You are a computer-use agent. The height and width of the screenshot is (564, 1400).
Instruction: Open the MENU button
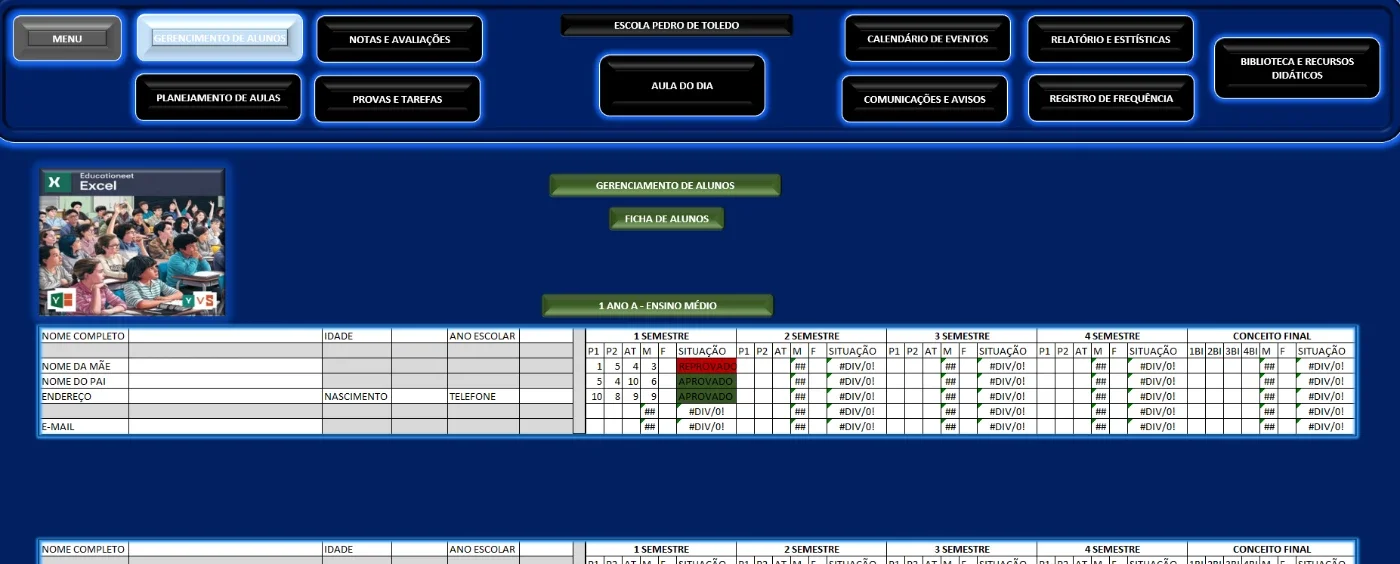67,38
